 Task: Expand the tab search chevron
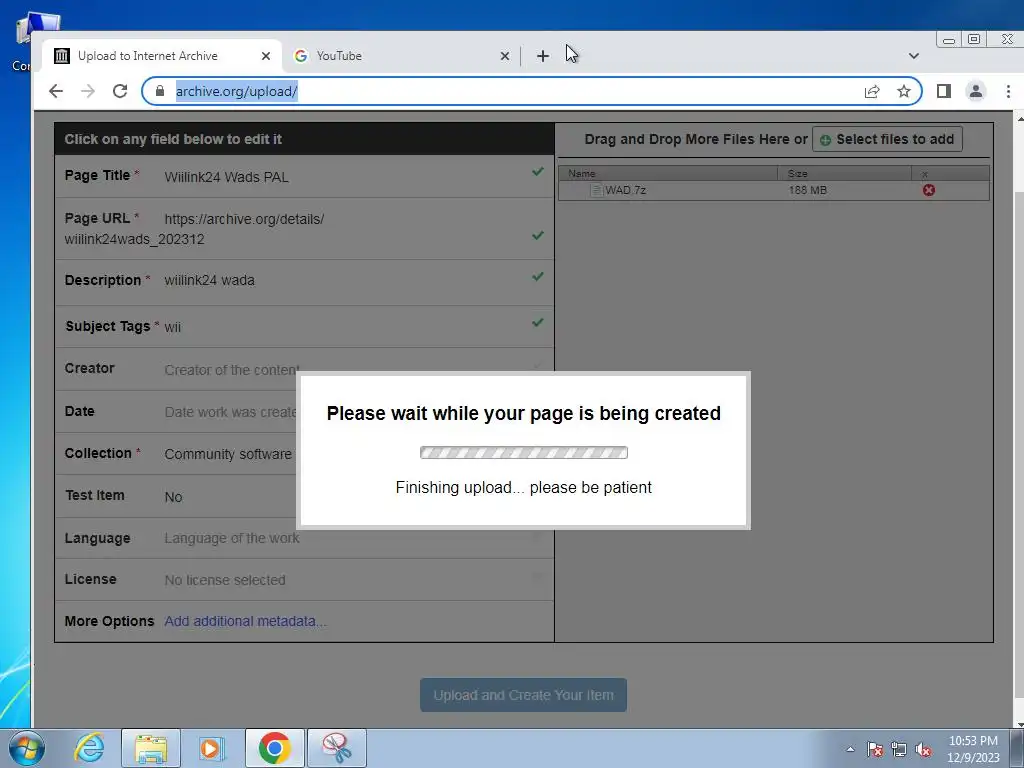[914, 56]
